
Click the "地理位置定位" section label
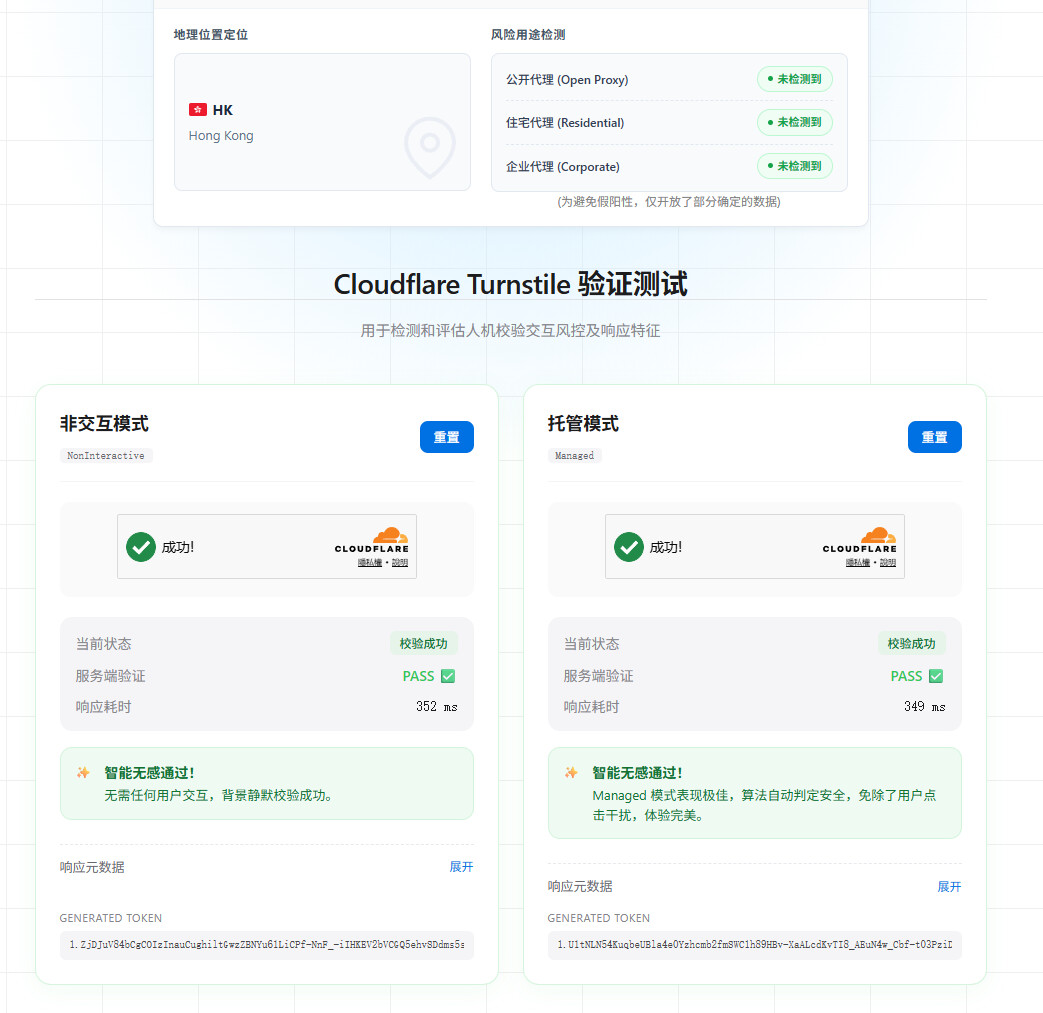211,35
